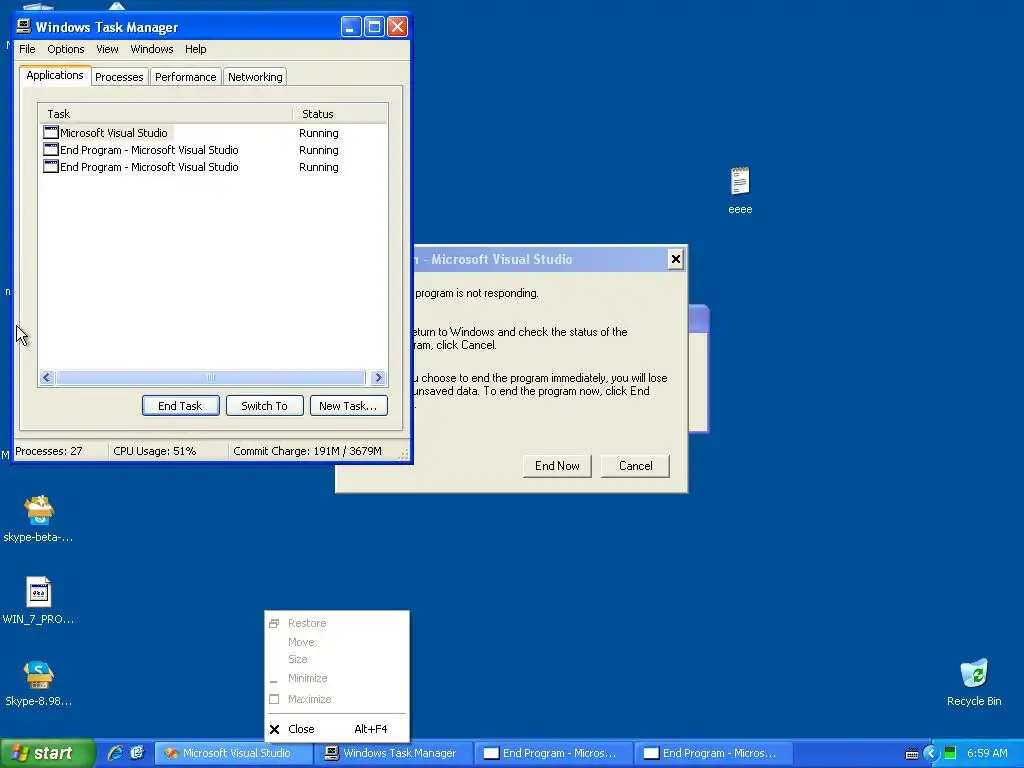Screen dimensions: 1024x768
Task: Click the Processes: 27 status bar entry
Action: click(60, 451)
